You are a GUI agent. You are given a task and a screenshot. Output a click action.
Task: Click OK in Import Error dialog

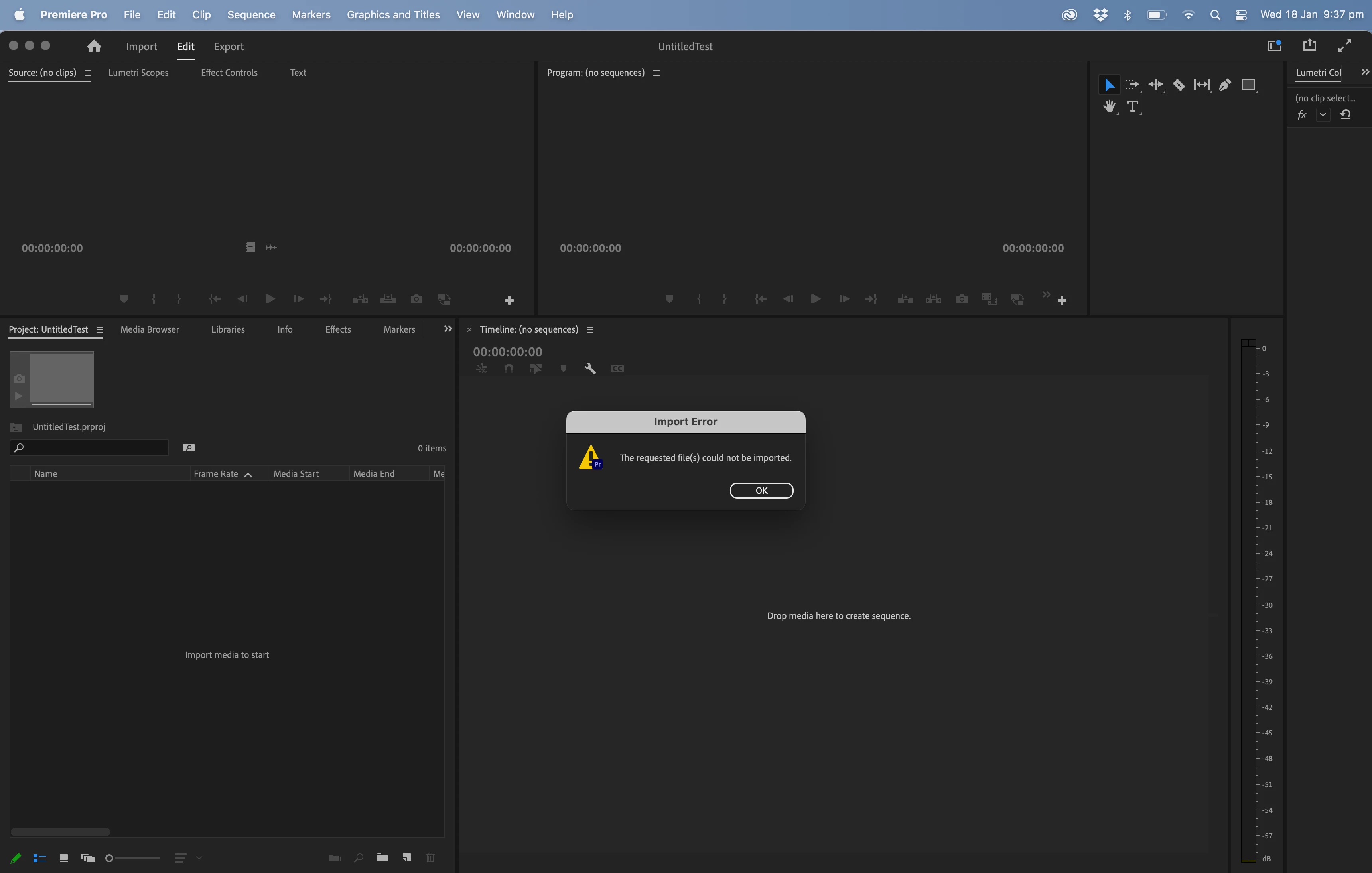[761, 491]
